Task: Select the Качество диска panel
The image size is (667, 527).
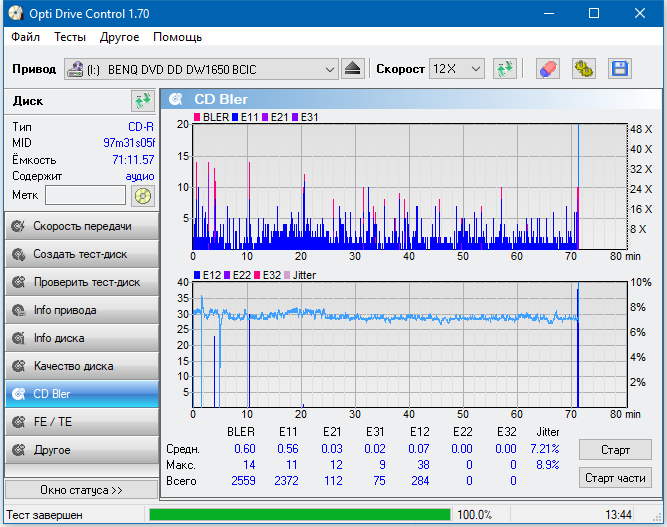Action: [x=81, y=366]
